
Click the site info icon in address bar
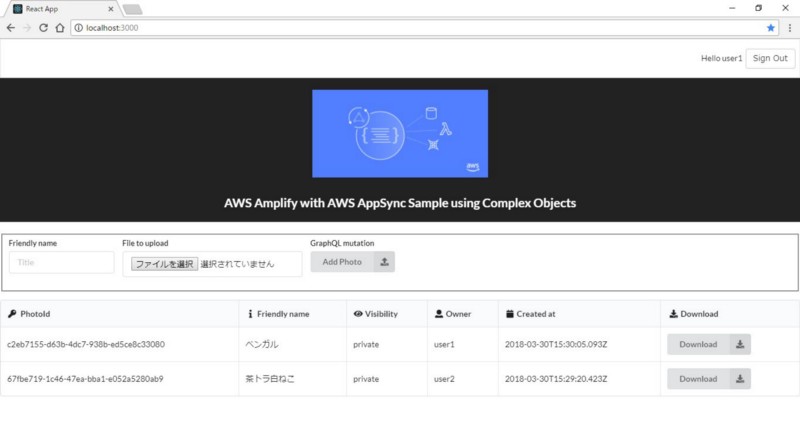(78, 28)
